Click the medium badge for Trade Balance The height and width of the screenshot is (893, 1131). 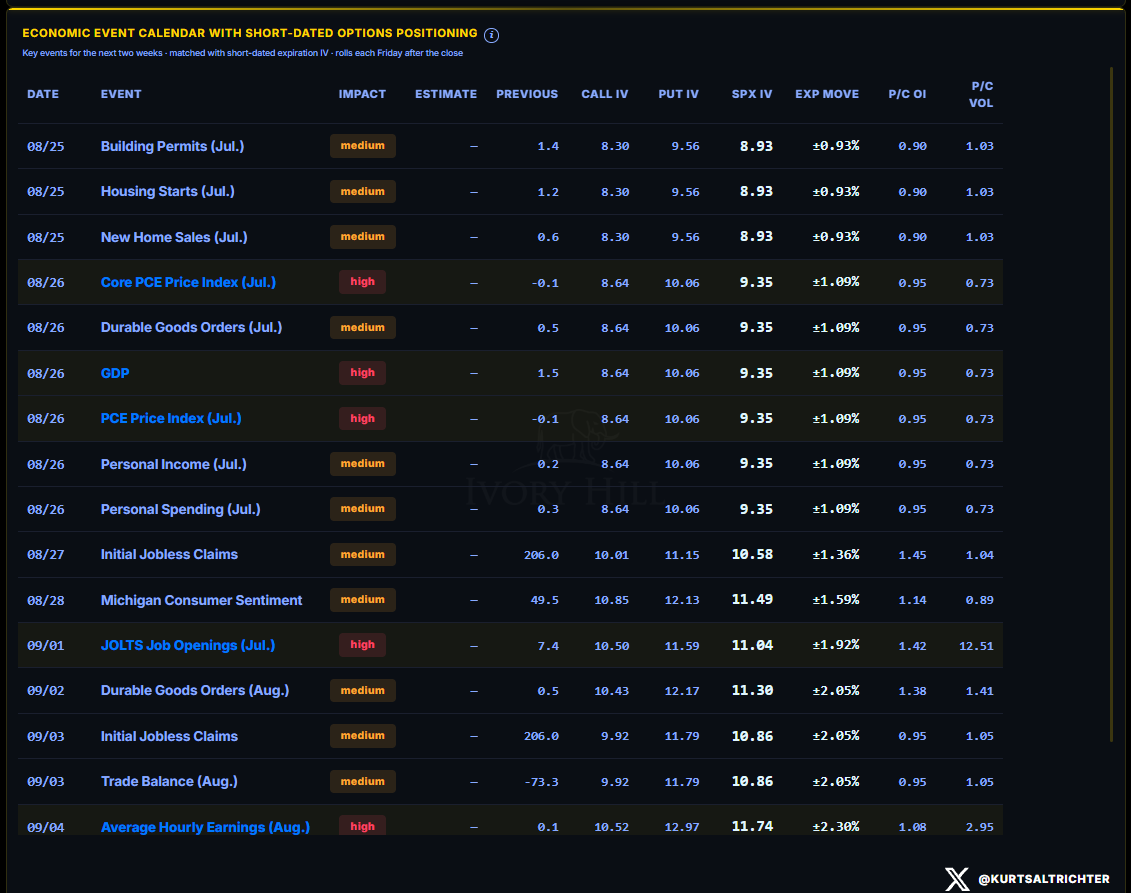pyautogui.click(x=363, y=781)
